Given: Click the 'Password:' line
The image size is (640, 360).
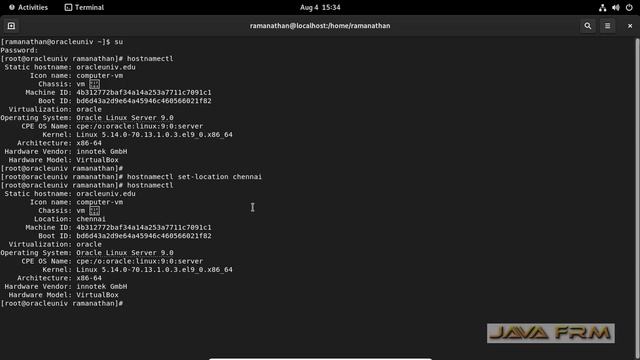Looking at the screenshot, I should (19, 50).
